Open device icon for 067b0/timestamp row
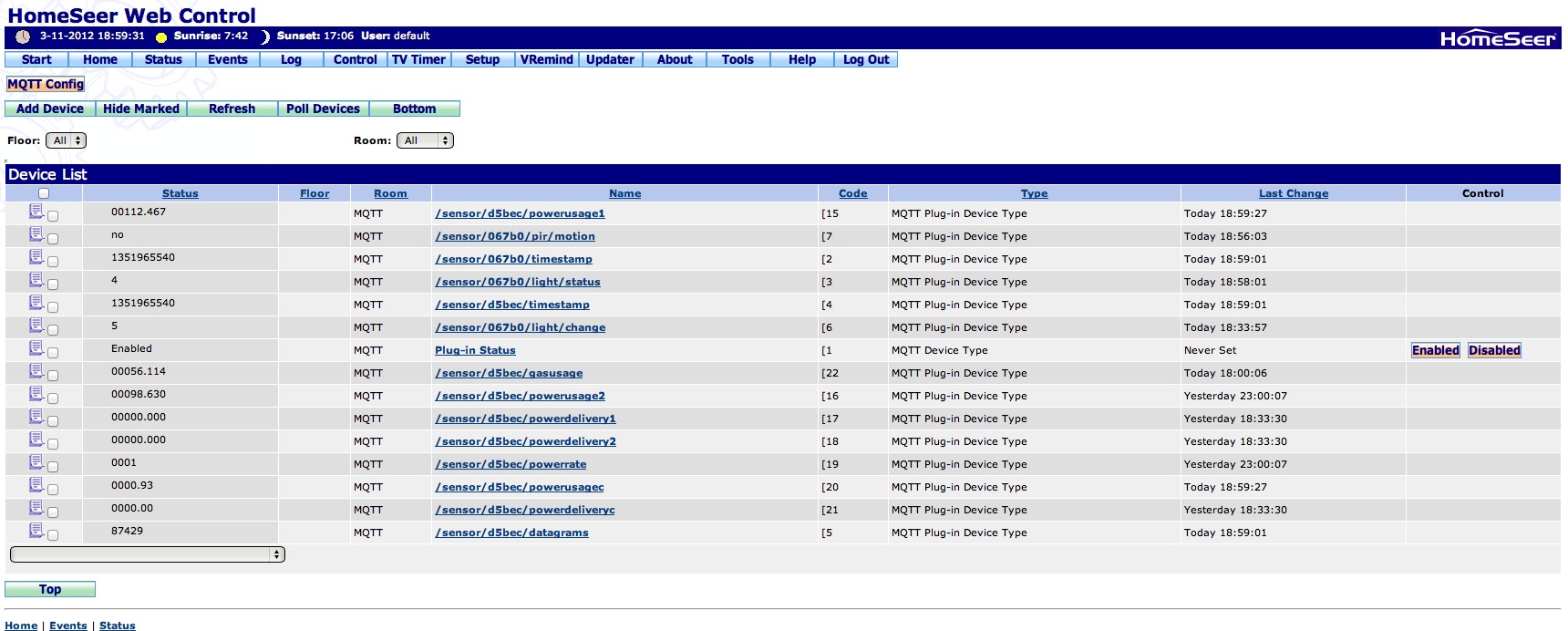Image resolution: width=1568 pixels, height=631 pixels. pyautogui.click(x=36, y=257)
